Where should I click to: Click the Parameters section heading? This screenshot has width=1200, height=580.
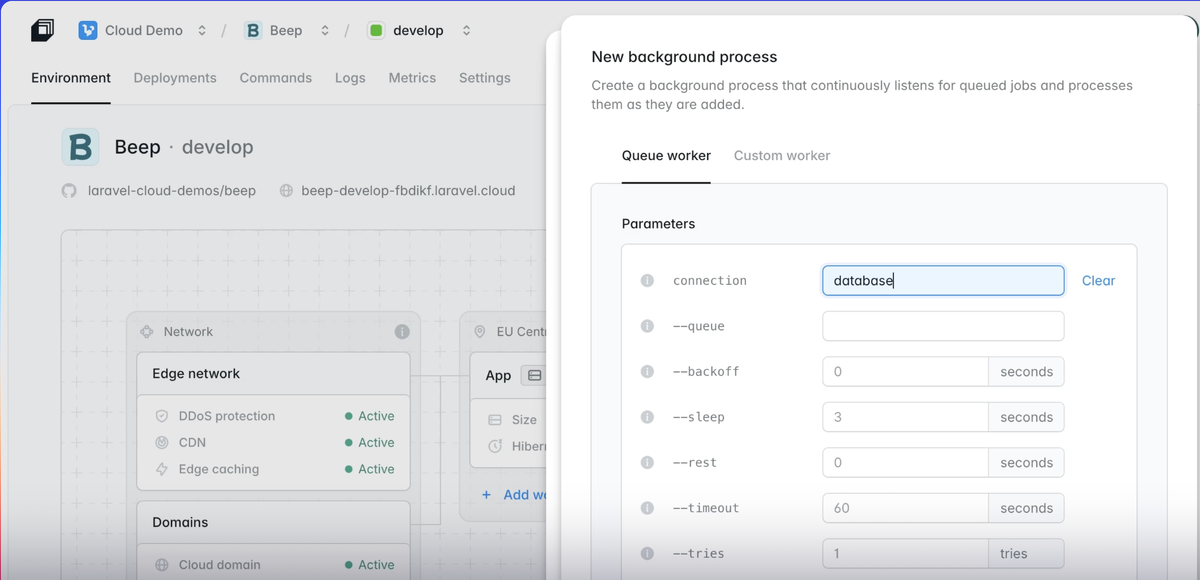(x=658, y=224)
